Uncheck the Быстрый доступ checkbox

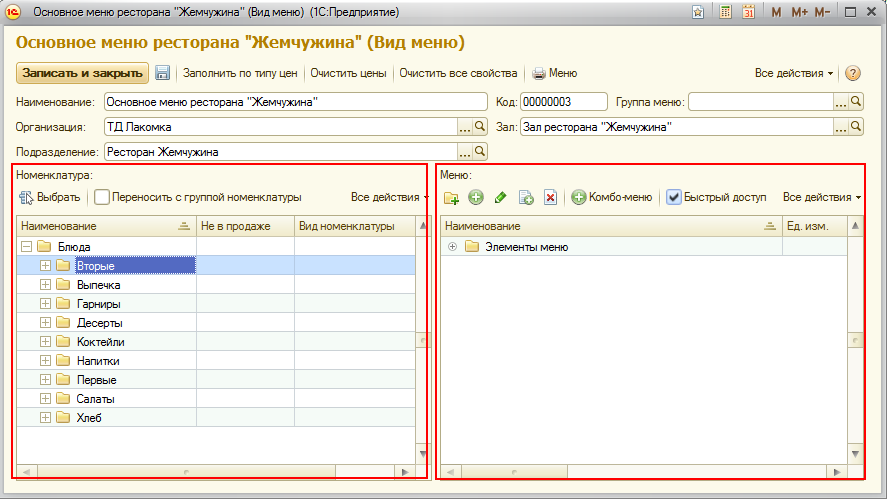(x=674, y=197)
